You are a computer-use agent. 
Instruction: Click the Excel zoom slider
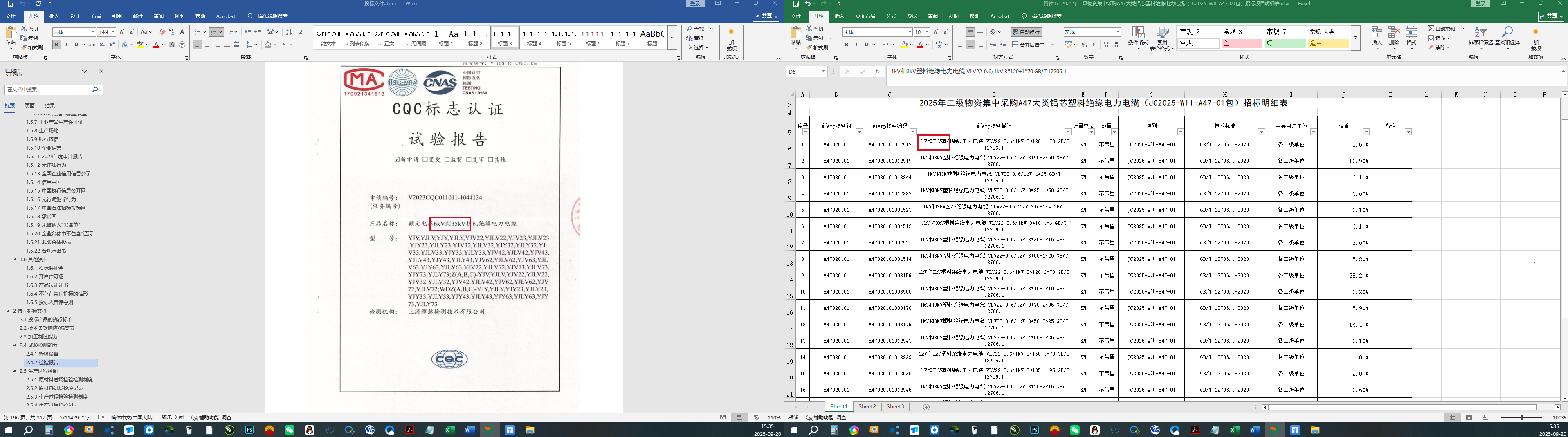(1522, 417)
